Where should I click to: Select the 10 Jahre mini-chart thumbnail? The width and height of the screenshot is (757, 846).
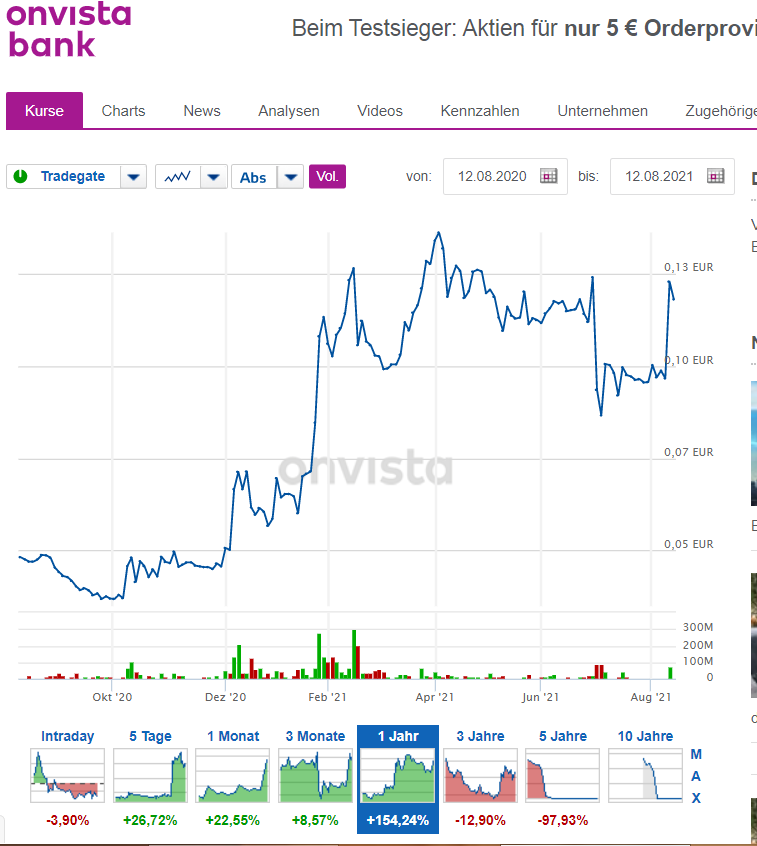point(645,775)
